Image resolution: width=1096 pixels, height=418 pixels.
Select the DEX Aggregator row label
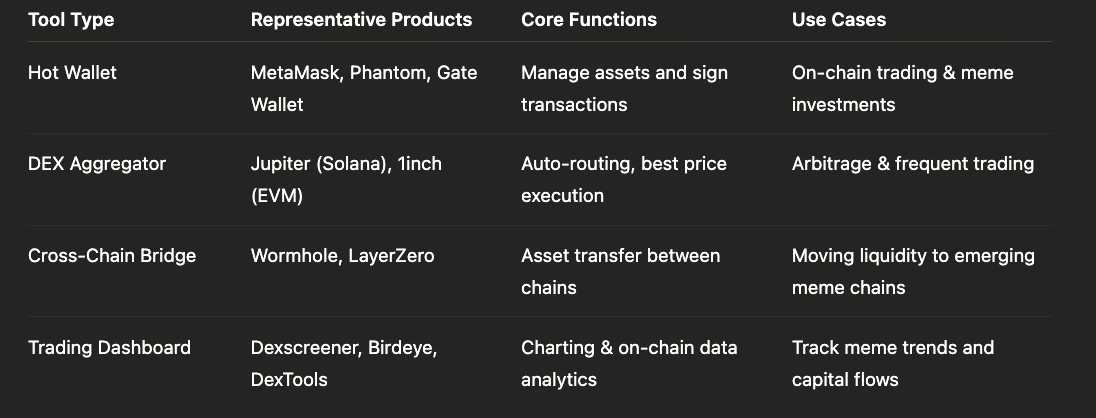click(97, 164)
